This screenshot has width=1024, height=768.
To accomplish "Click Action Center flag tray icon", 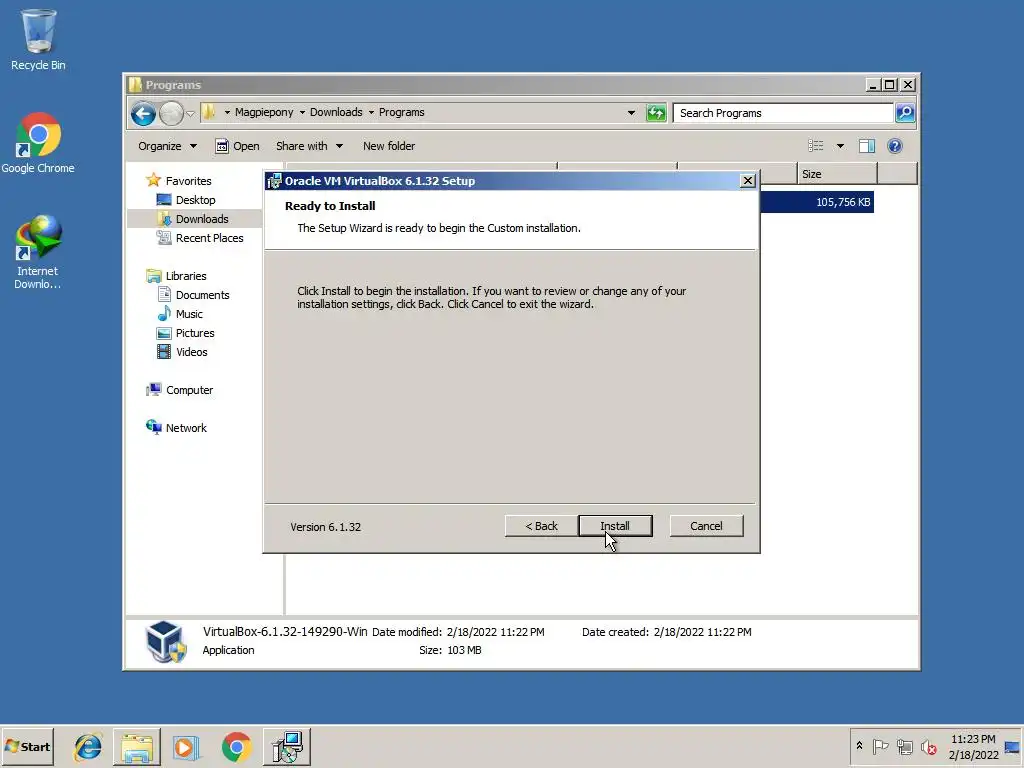I will click(x=880, y=746).
